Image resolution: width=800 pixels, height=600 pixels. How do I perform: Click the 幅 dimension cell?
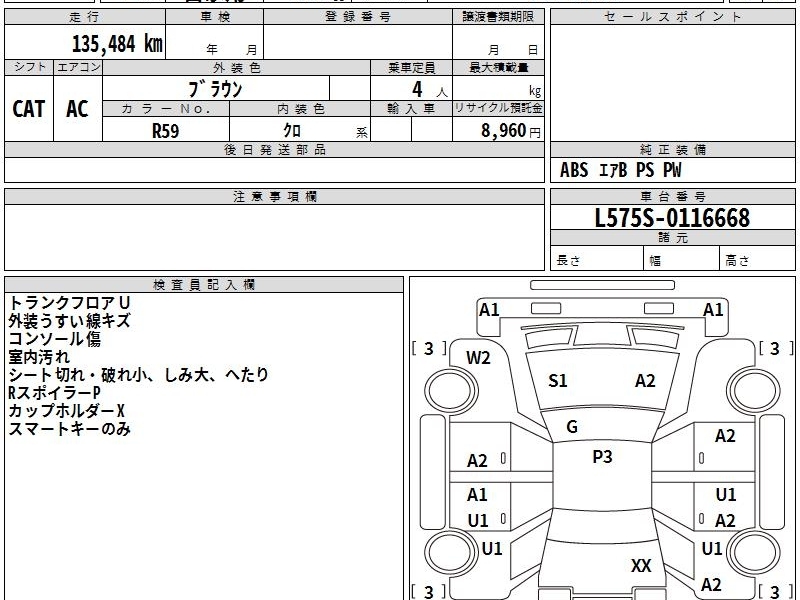[x=682, y=259]
